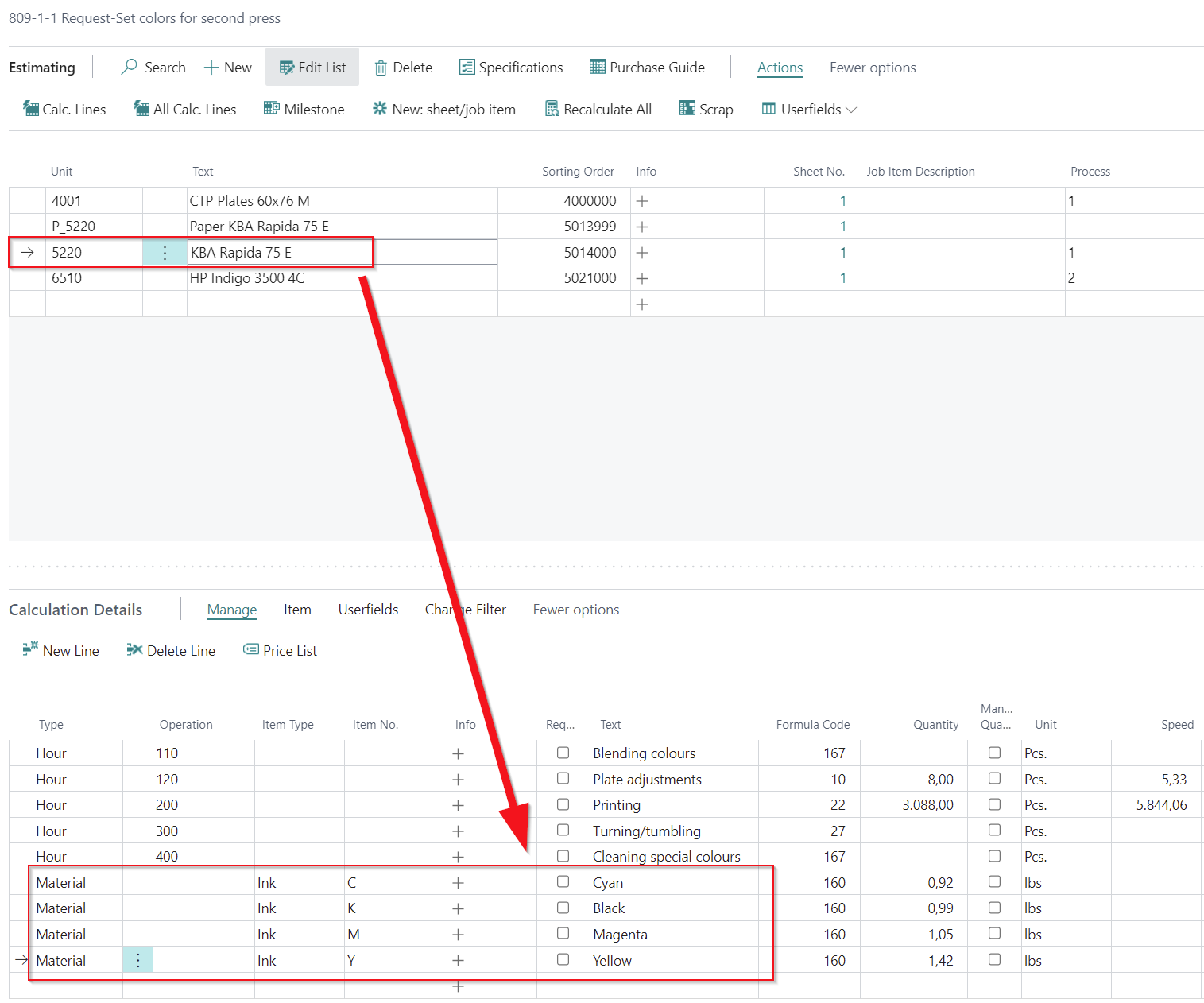The width and height of the screenshot is (1204, 1003).
Task: Select operation cell '200'
Action: [203, 805]
